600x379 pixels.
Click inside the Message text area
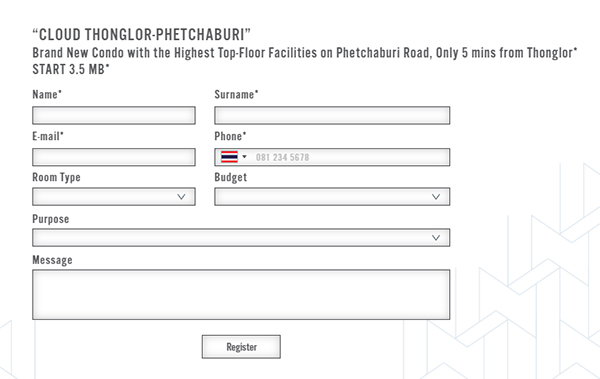click(241, 295)
